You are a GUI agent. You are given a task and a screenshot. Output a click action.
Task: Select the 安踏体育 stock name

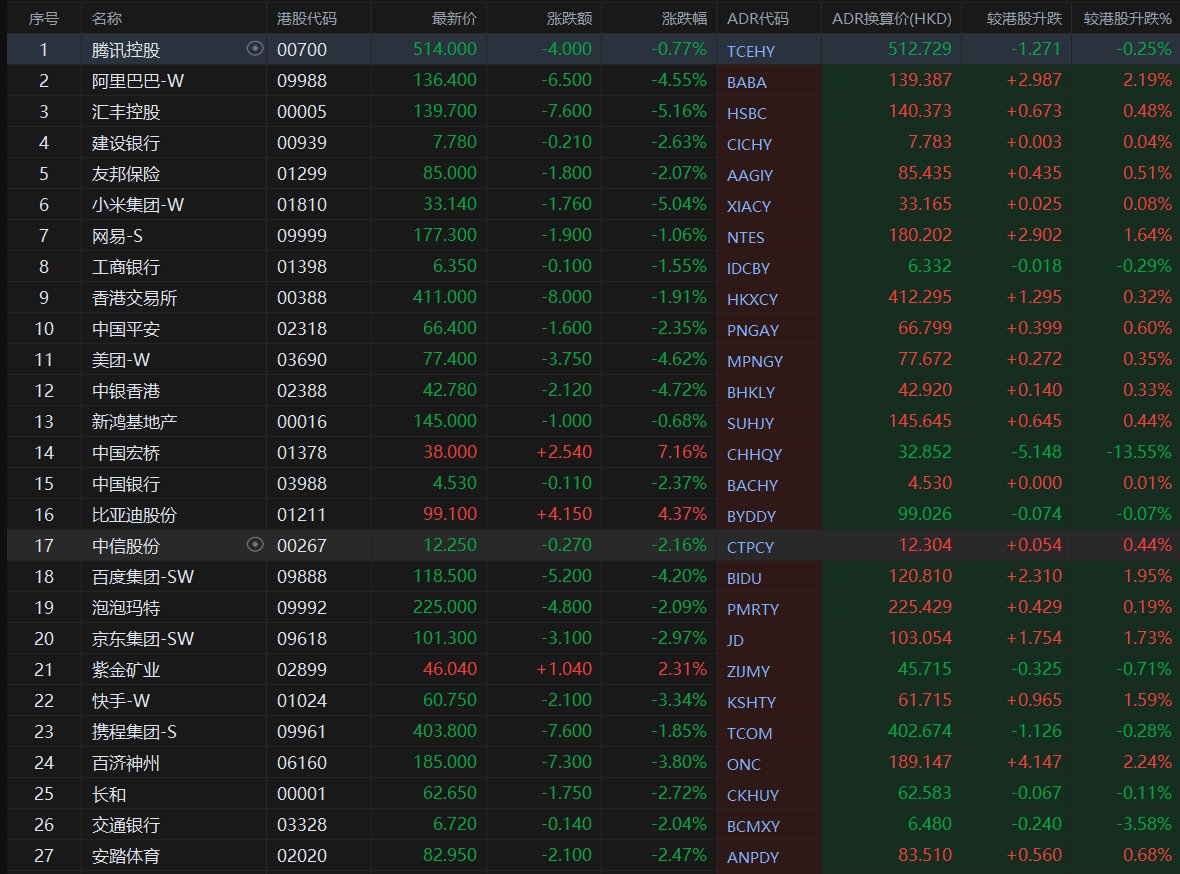click(x=126, y=856)
